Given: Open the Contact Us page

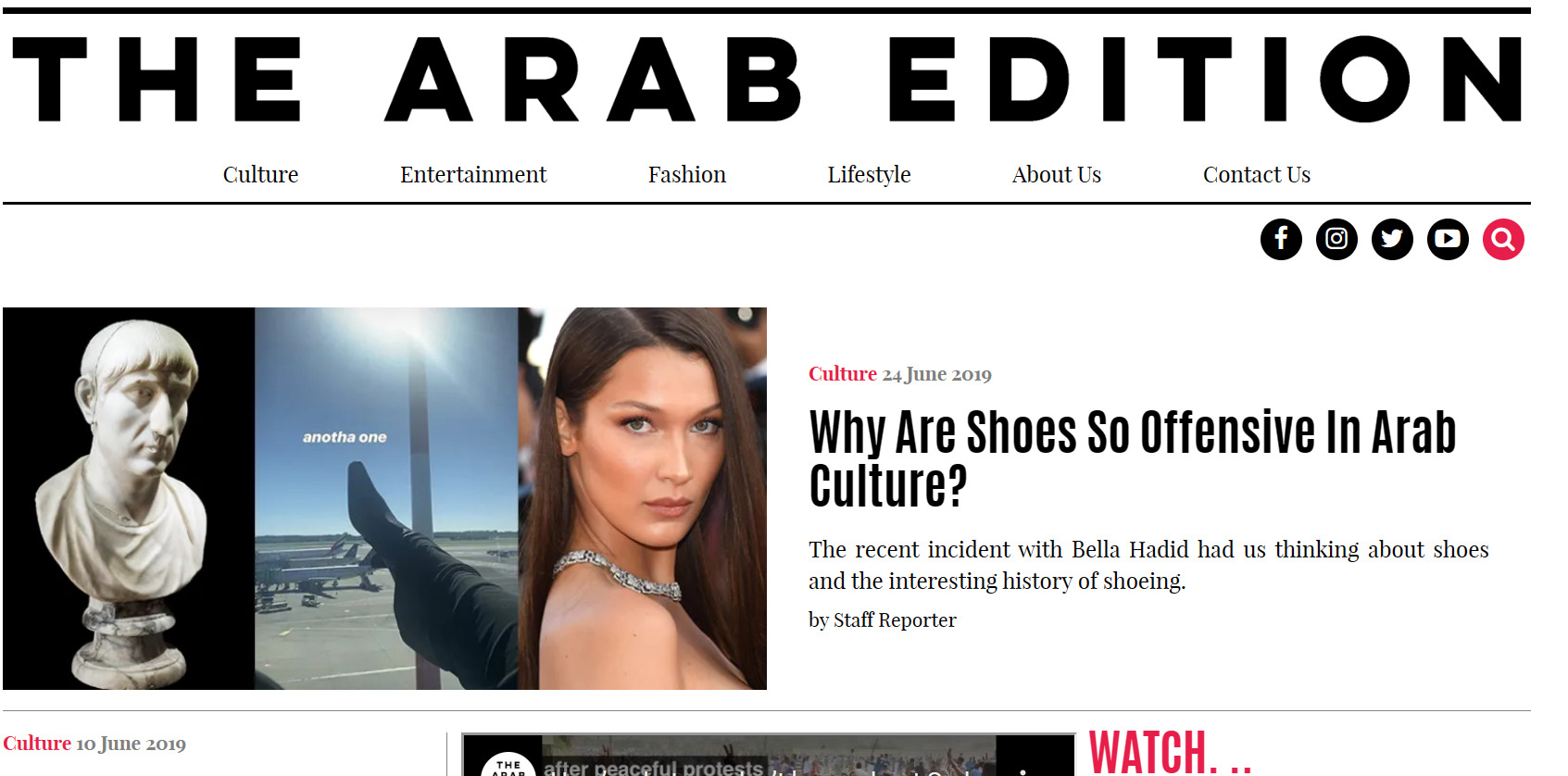Looking at the screenshot, I should 1257,175.
